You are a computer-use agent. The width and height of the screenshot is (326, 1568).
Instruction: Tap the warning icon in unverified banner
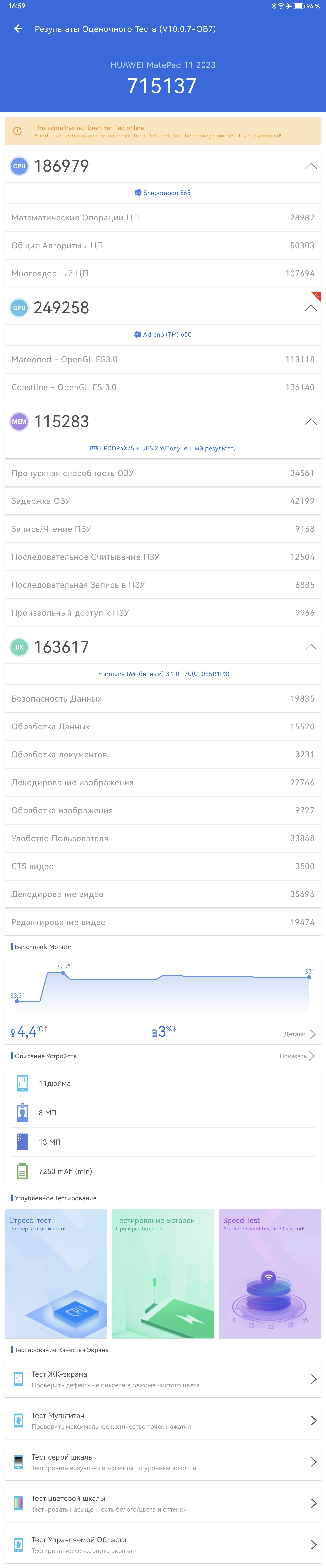17,132
